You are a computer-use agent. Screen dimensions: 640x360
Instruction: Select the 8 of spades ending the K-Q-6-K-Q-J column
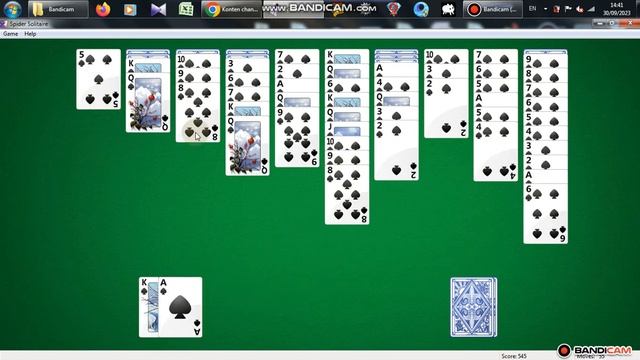click(347, 194)
